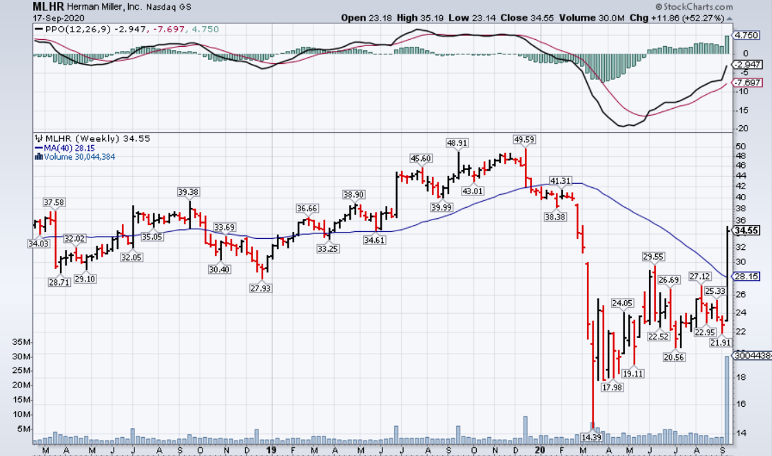
Task: Click the 29.55 high price label
Action: (x=653, y=257)
